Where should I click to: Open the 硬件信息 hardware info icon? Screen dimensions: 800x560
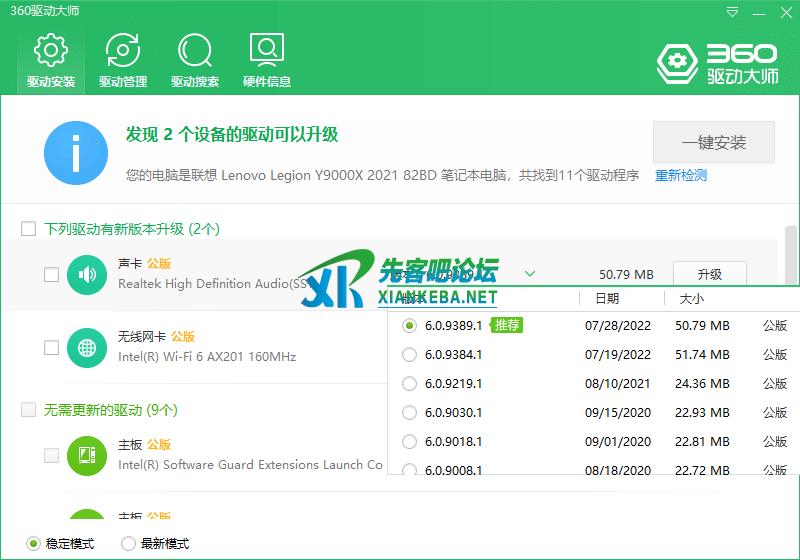(x=267, y=60)
